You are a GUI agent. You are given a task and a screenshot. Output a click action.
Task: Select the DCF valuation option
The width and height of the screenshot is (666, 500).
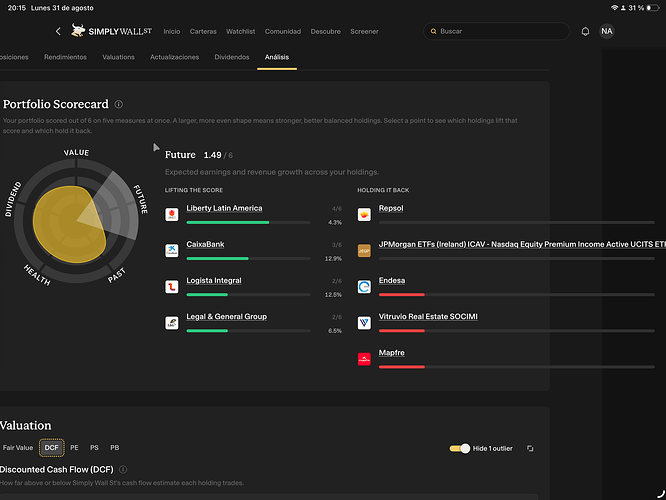coord(51,447)
